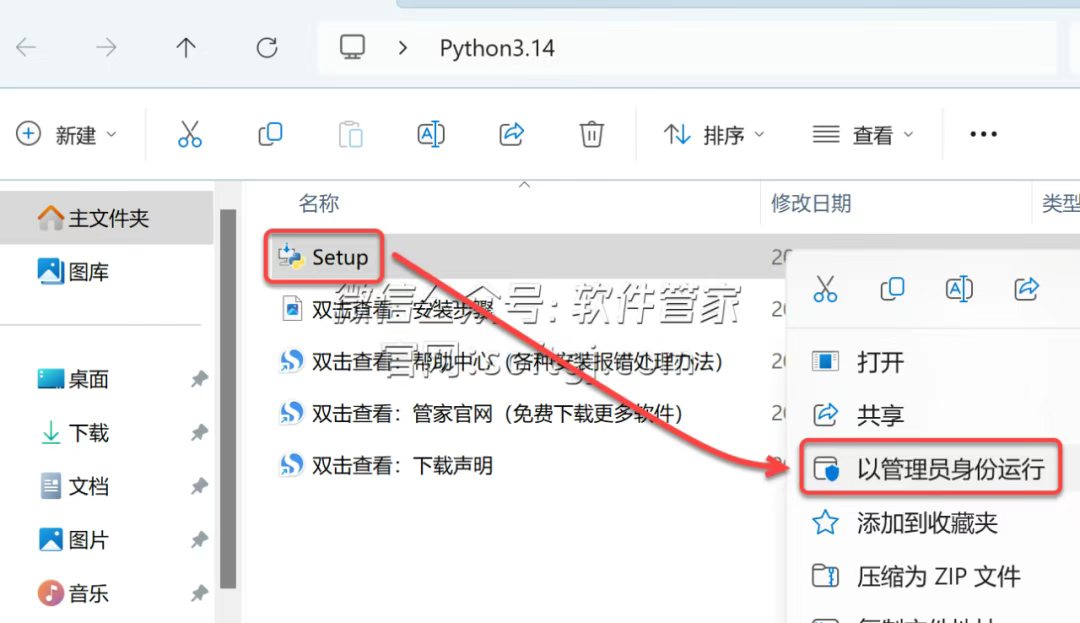The image size is (1080, 623).
Task: Click the context menu cut icon
Action: [x=825, y=289]
